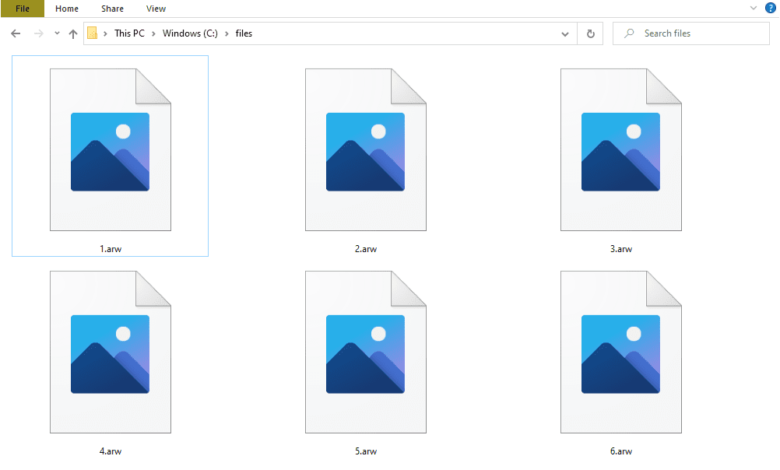Go back using the Back arrow
780x470 pixels.
pos(15,33)
